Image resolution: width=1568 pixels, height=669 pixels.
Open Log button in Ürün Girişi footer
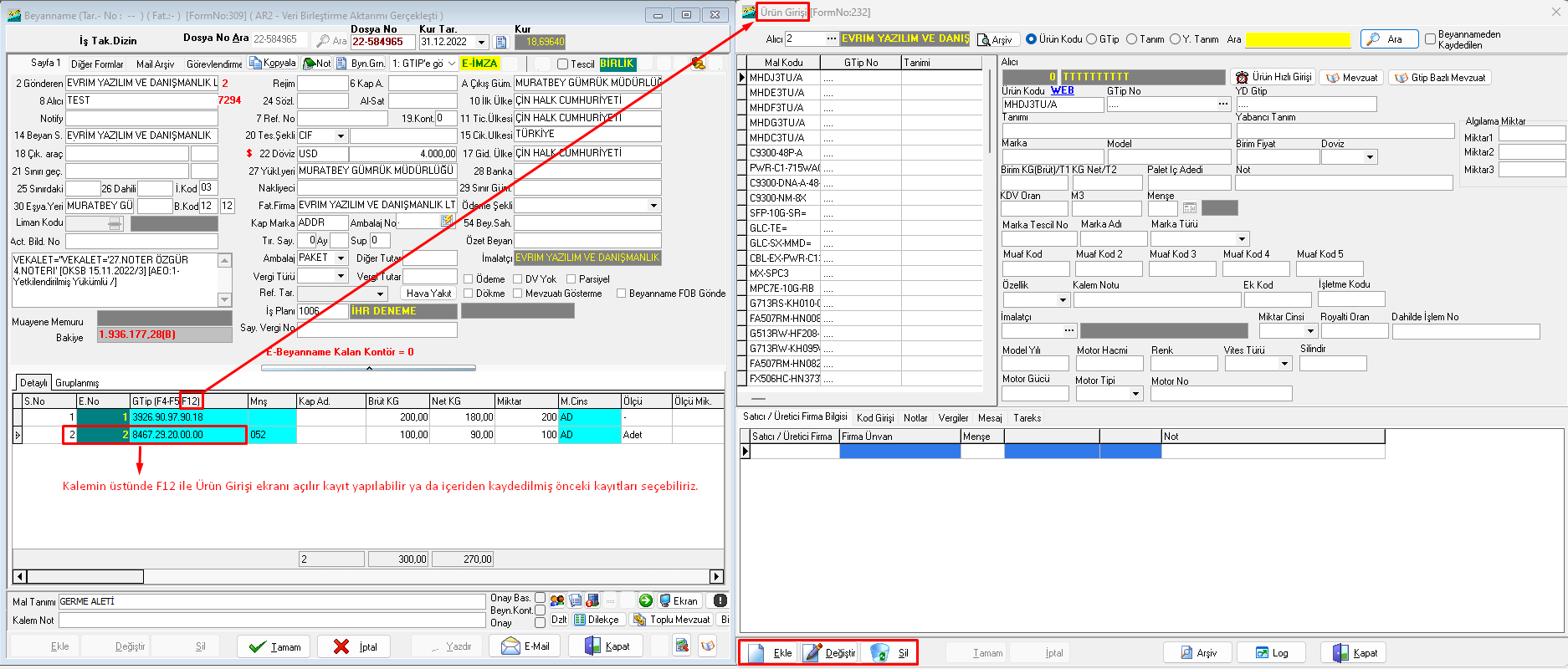pos(1272,653)
